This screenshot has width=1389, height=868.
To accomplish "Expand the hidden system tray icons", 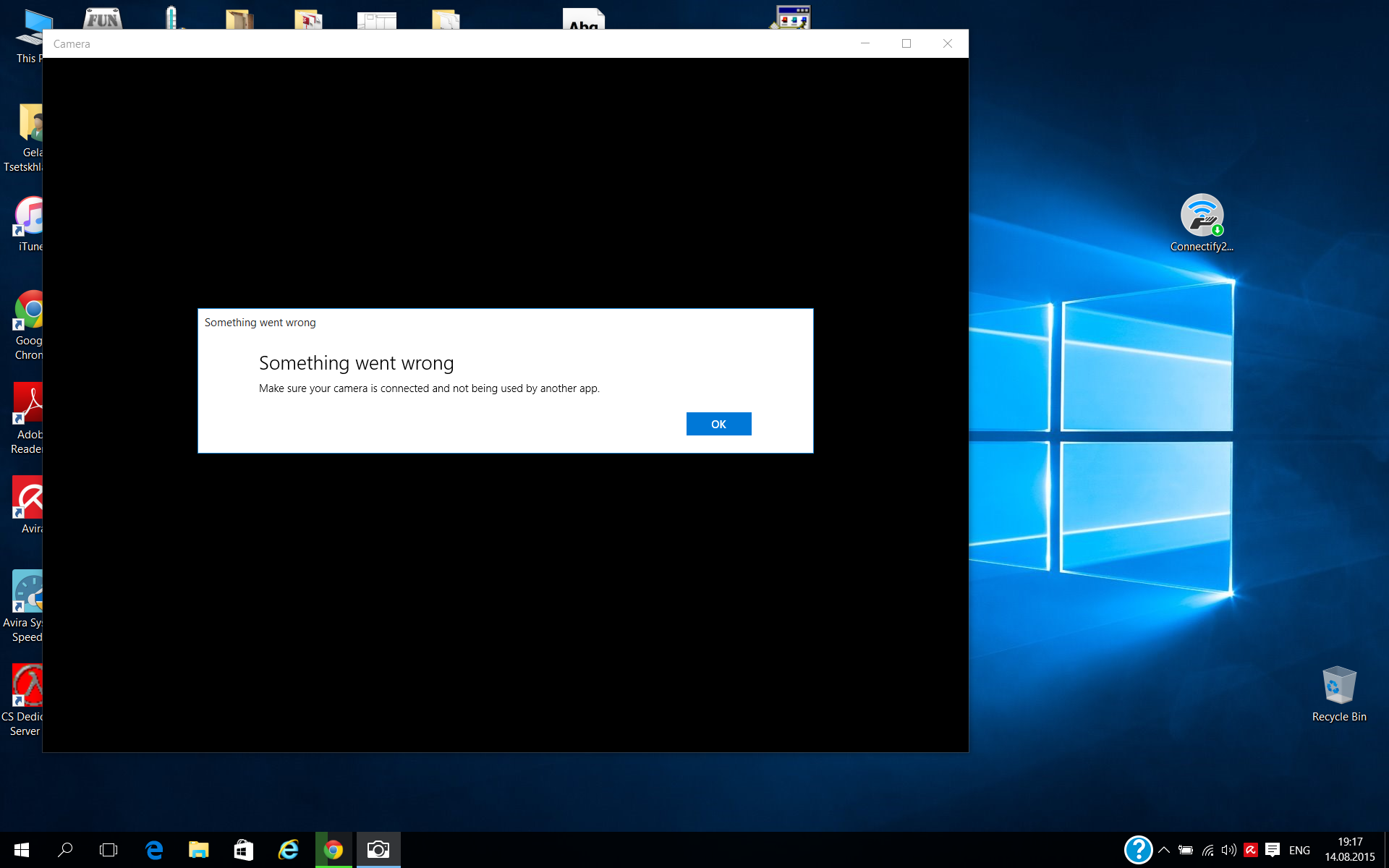I will point(1164,850).
